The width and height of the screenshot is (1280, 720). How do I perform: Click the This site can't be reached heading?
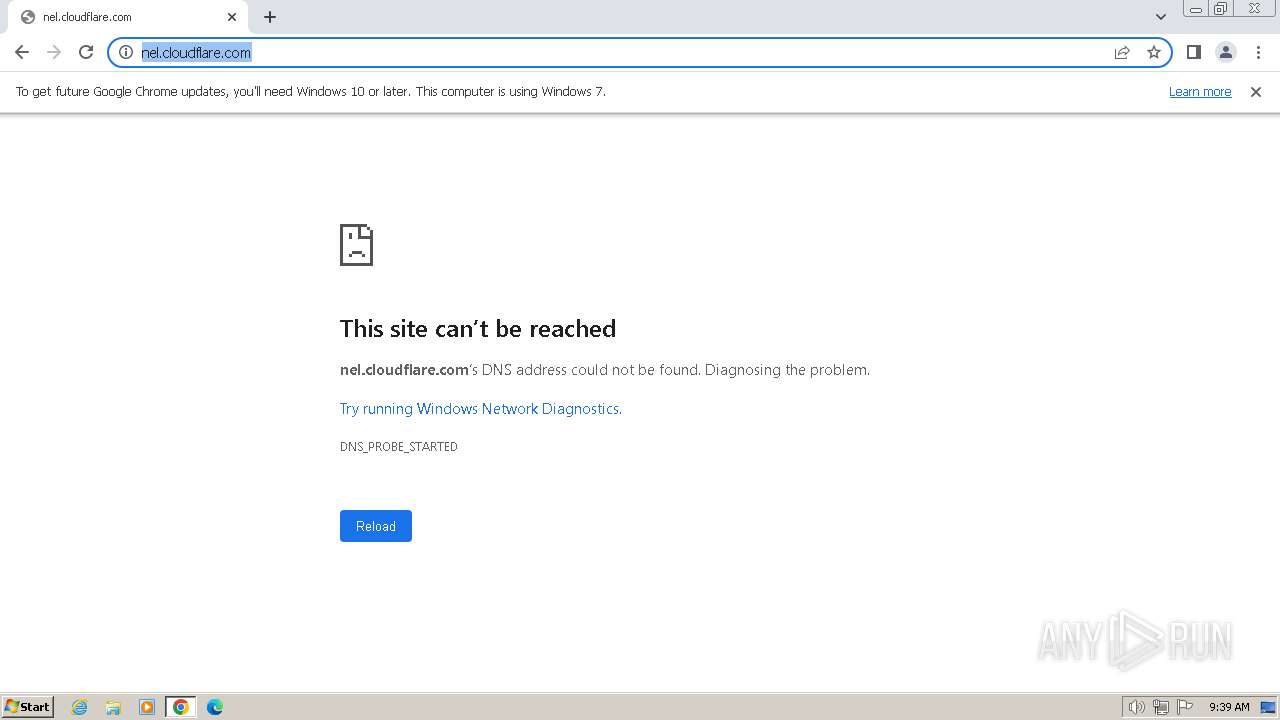(x=478, y=329)
